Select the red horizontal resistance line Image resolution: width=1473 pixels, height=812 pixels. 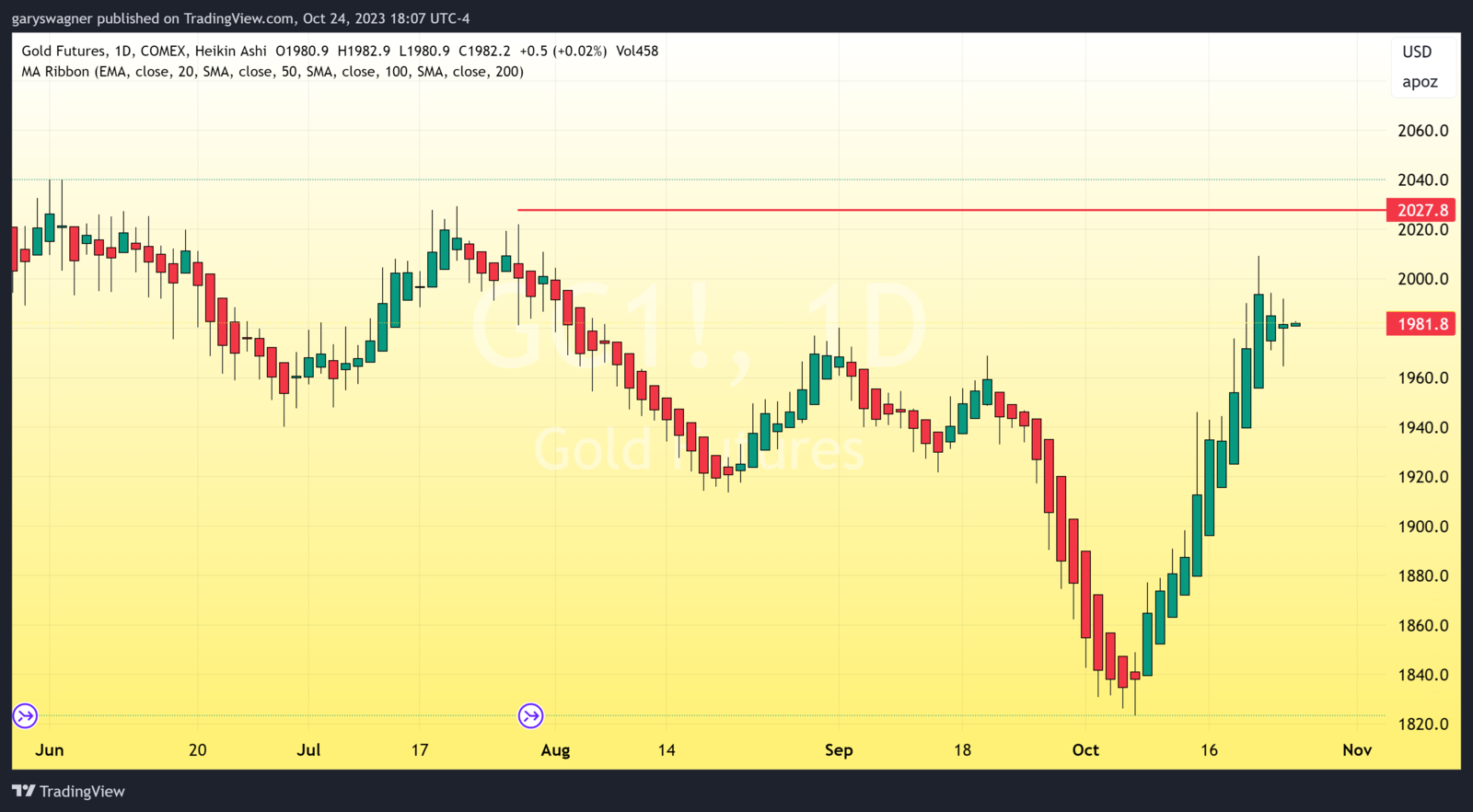point(921,210)
